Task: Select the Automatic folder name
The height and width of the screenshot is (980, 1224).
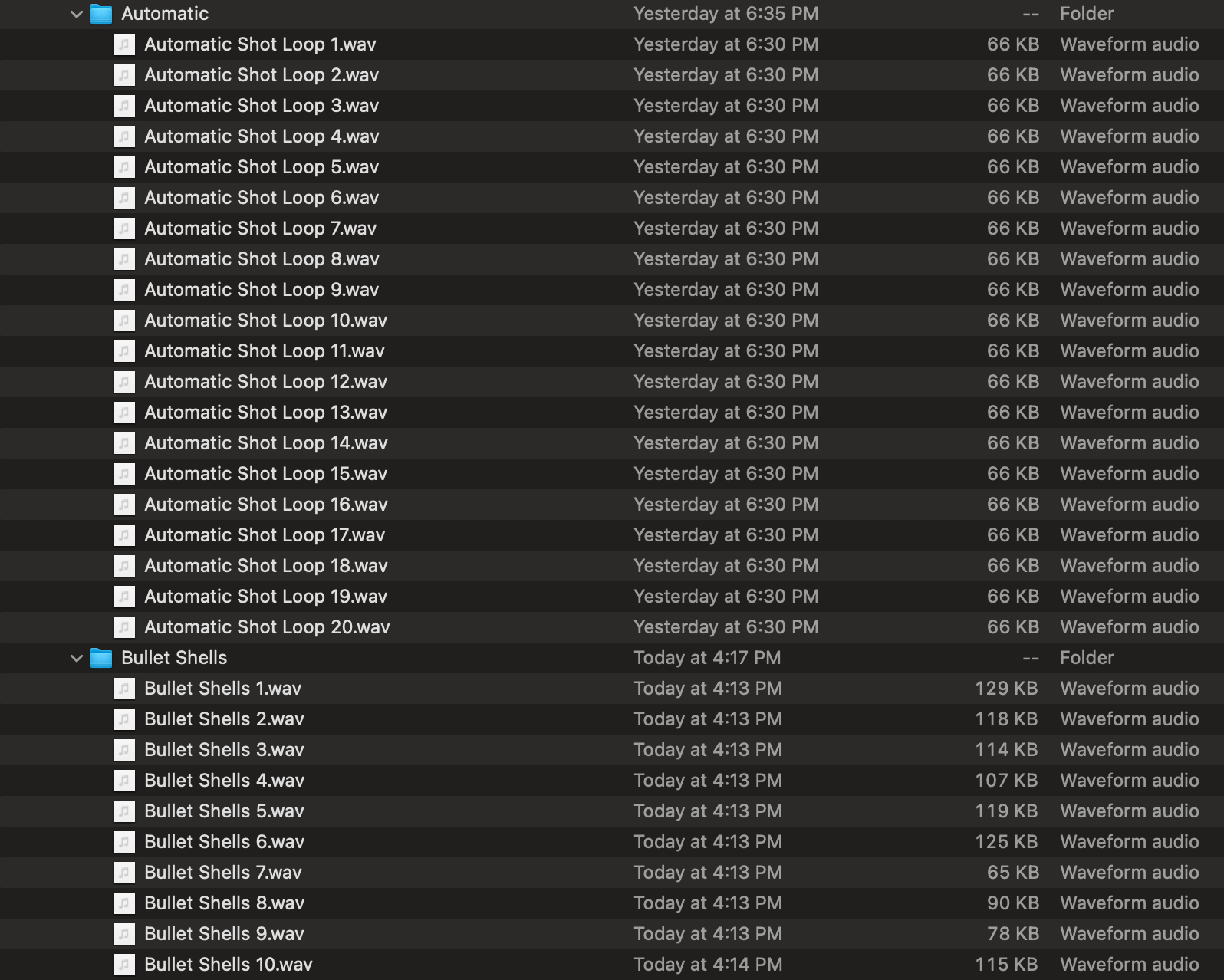Action: [x=165, y=14]
